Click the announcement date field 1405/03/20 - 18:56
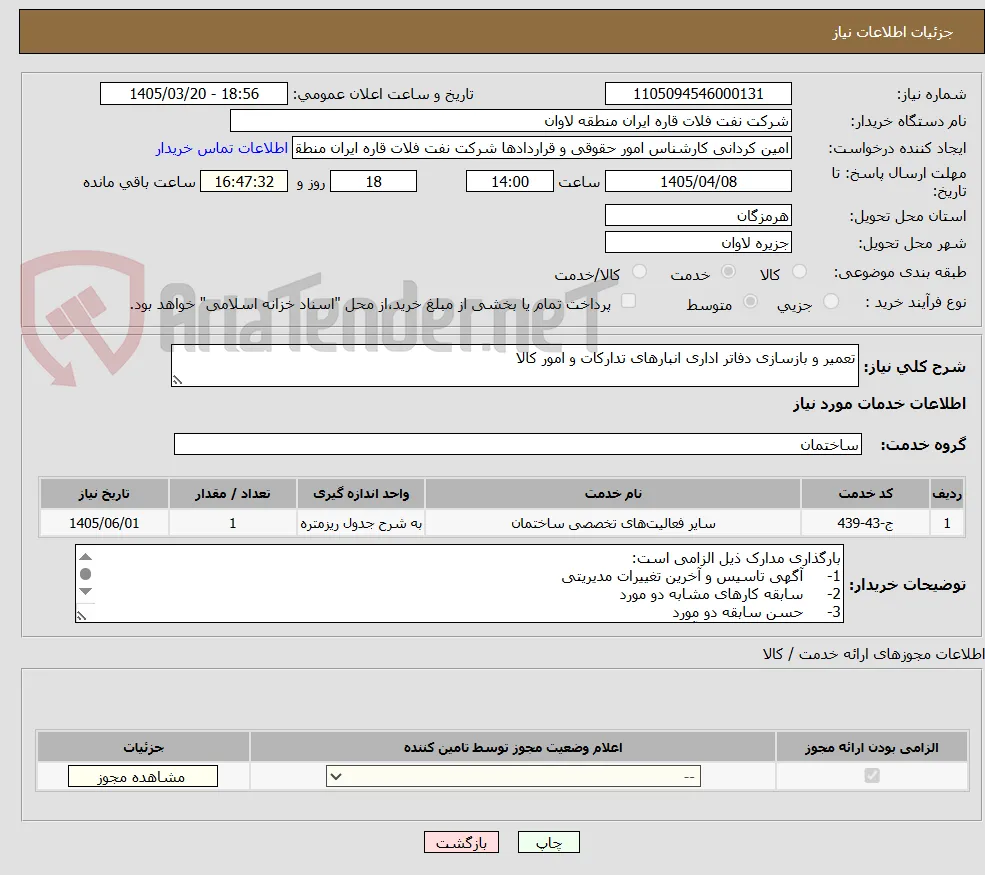Image resolution: width=985 pixels, height=875 pixels. coord(193,94)
